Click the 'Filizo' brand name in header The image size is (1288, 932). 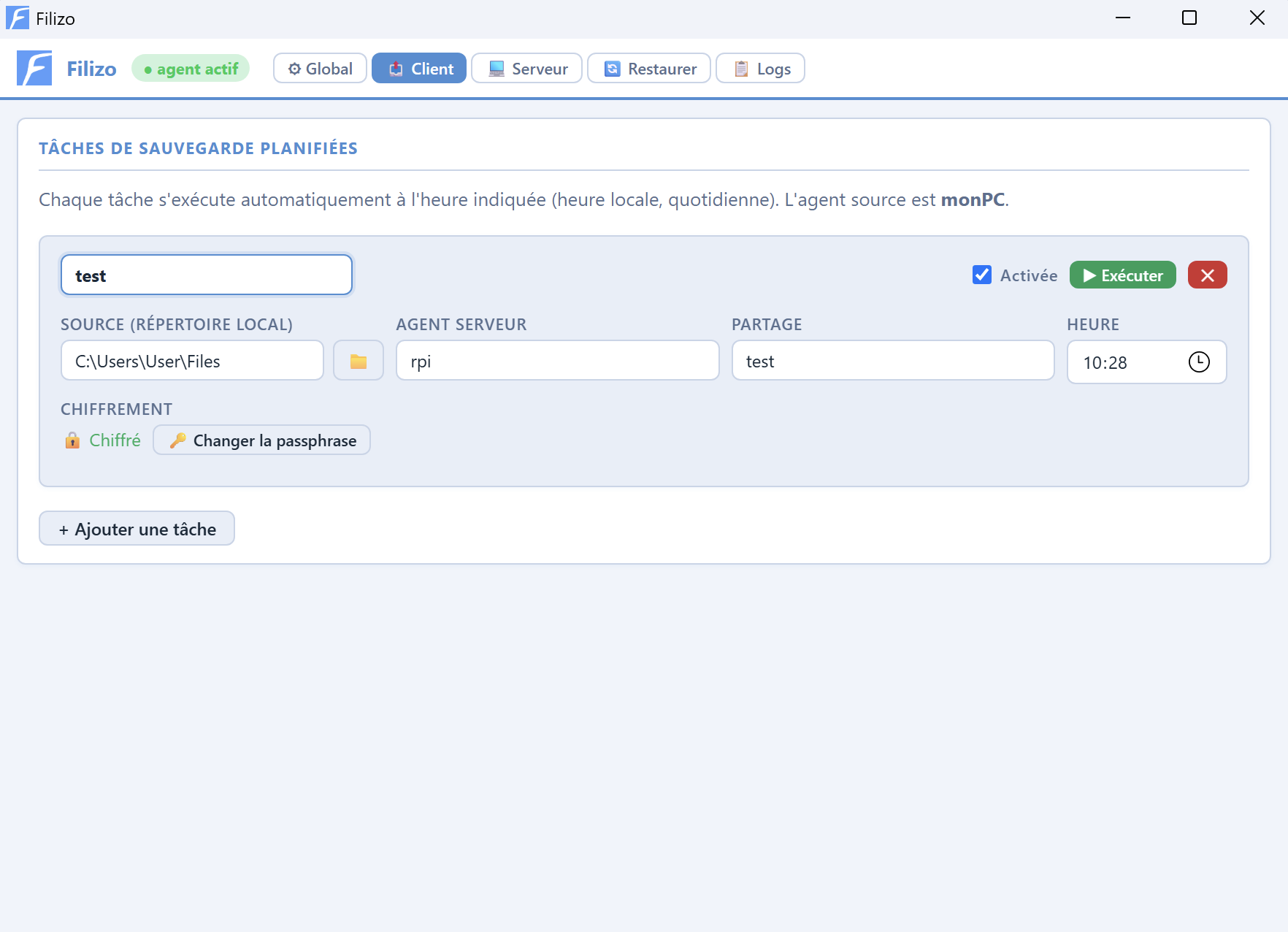(91, 69)
